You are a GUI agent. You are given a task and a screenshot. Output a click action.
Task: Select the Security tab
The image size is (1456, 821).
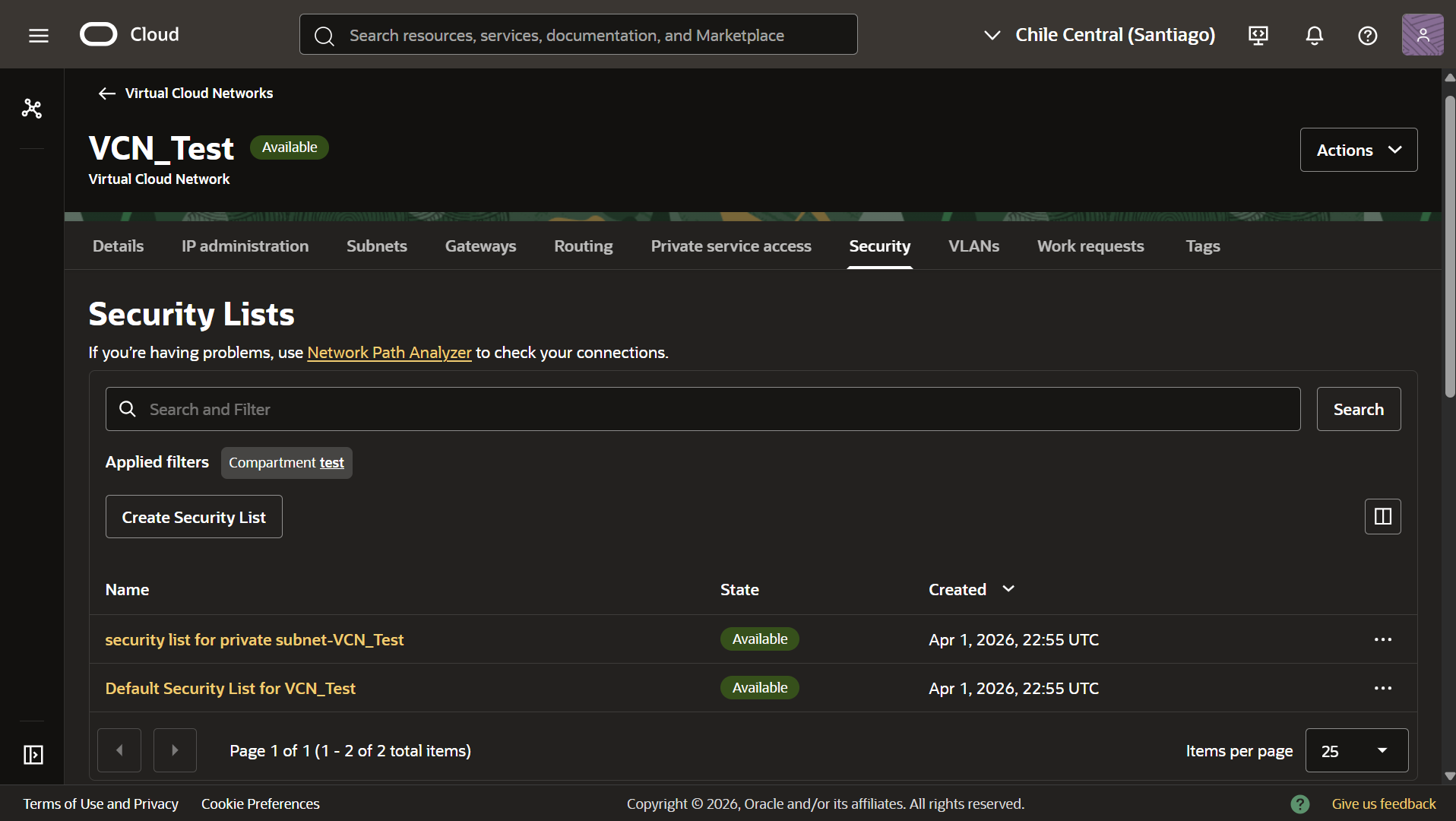pyautogui.click(x=880, y=246)
